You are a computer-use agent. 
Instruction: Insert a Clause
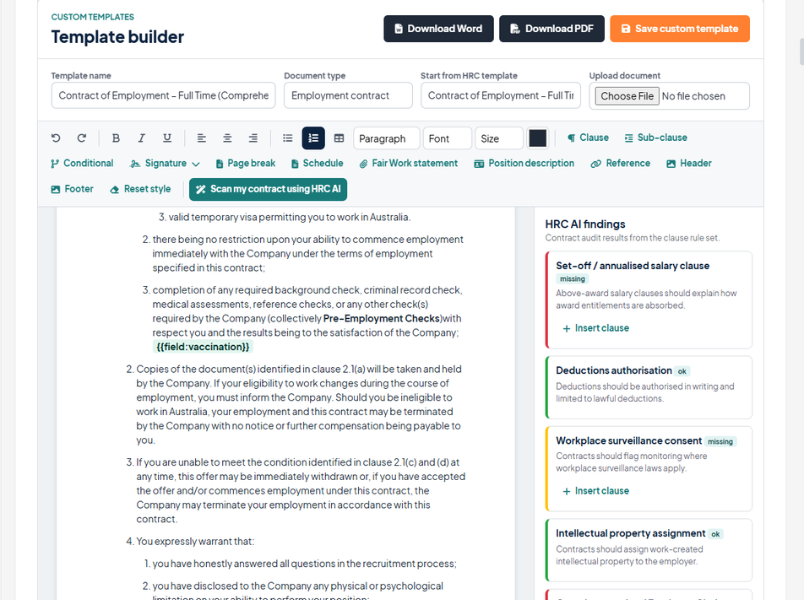[x=588, y=137]
